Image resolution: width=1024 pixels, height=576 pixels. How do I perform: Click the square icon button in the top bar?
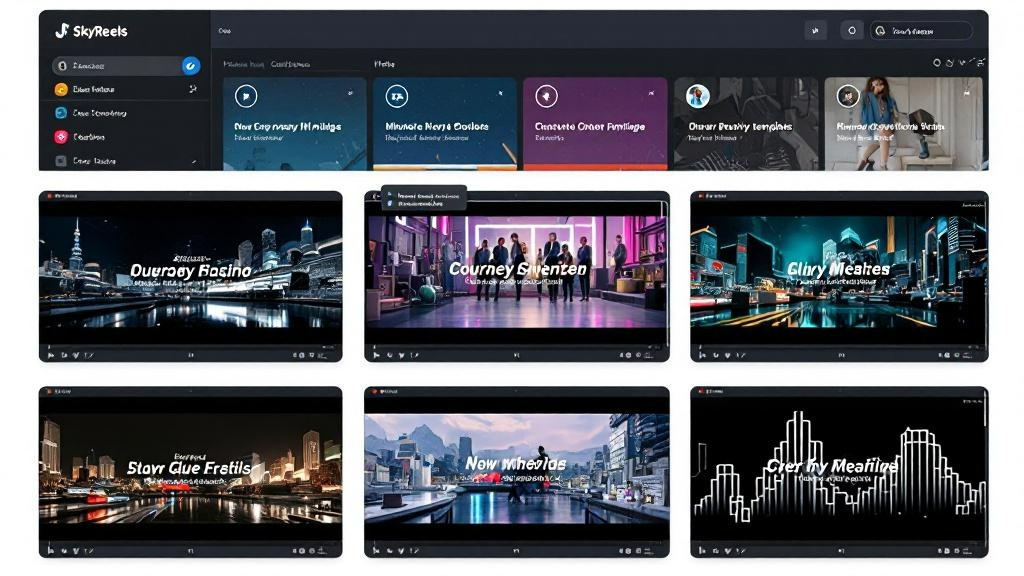(x=815, y=31)
